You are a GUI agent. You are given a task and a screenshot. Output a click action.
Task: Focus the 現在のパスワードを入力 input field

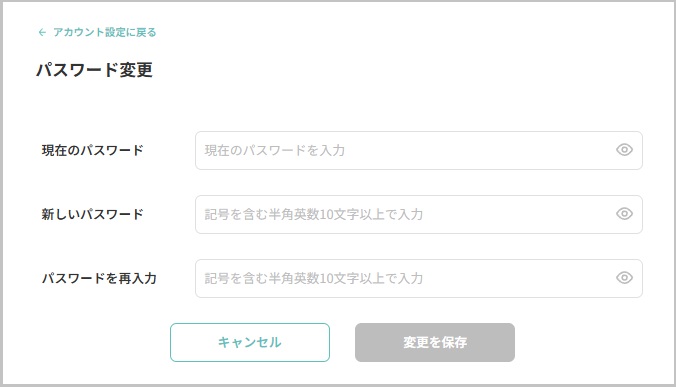click(x=419, y=150)
